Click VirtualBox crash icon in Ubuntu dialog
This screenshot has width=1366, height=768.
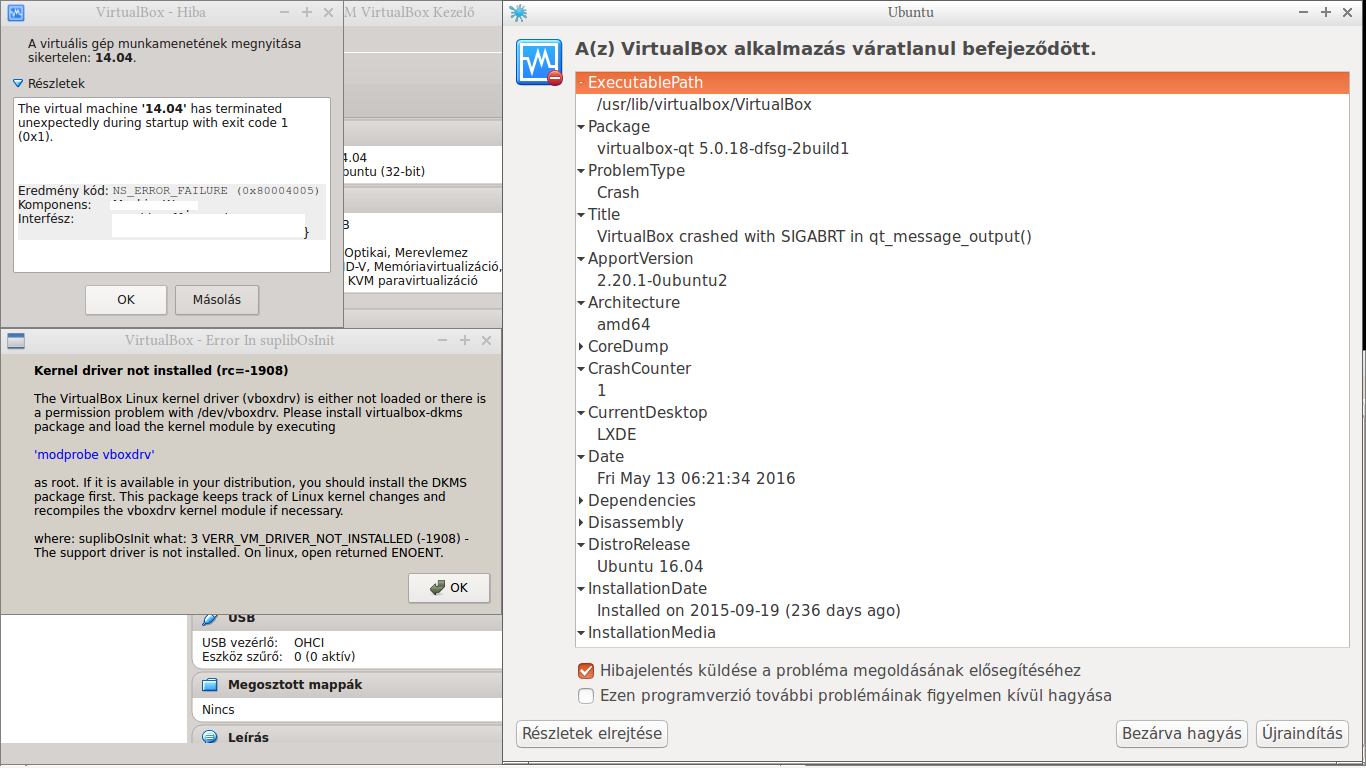pos(539,62)
